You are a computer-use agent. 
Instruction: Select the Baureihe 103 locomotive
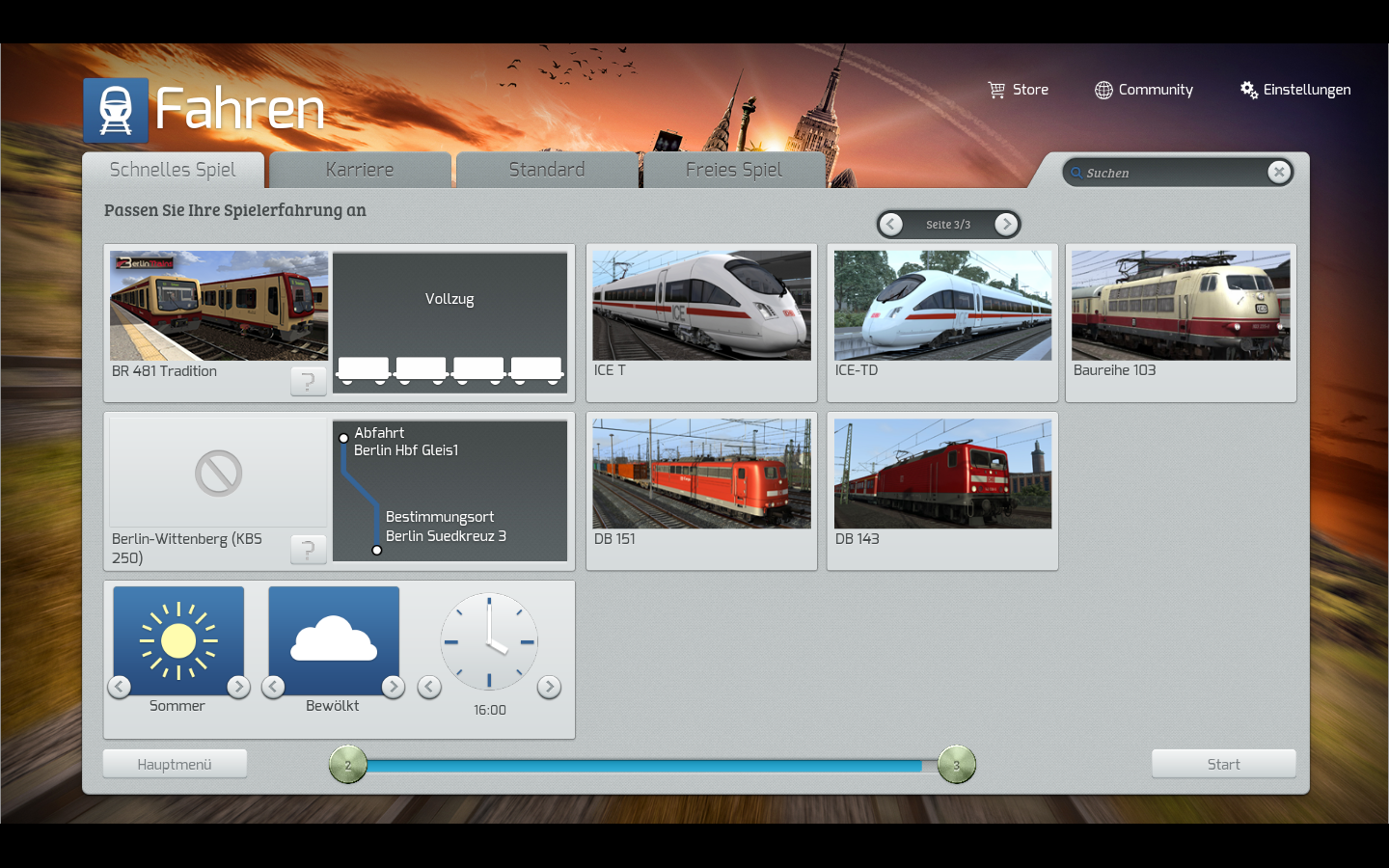pos(1181,323)
